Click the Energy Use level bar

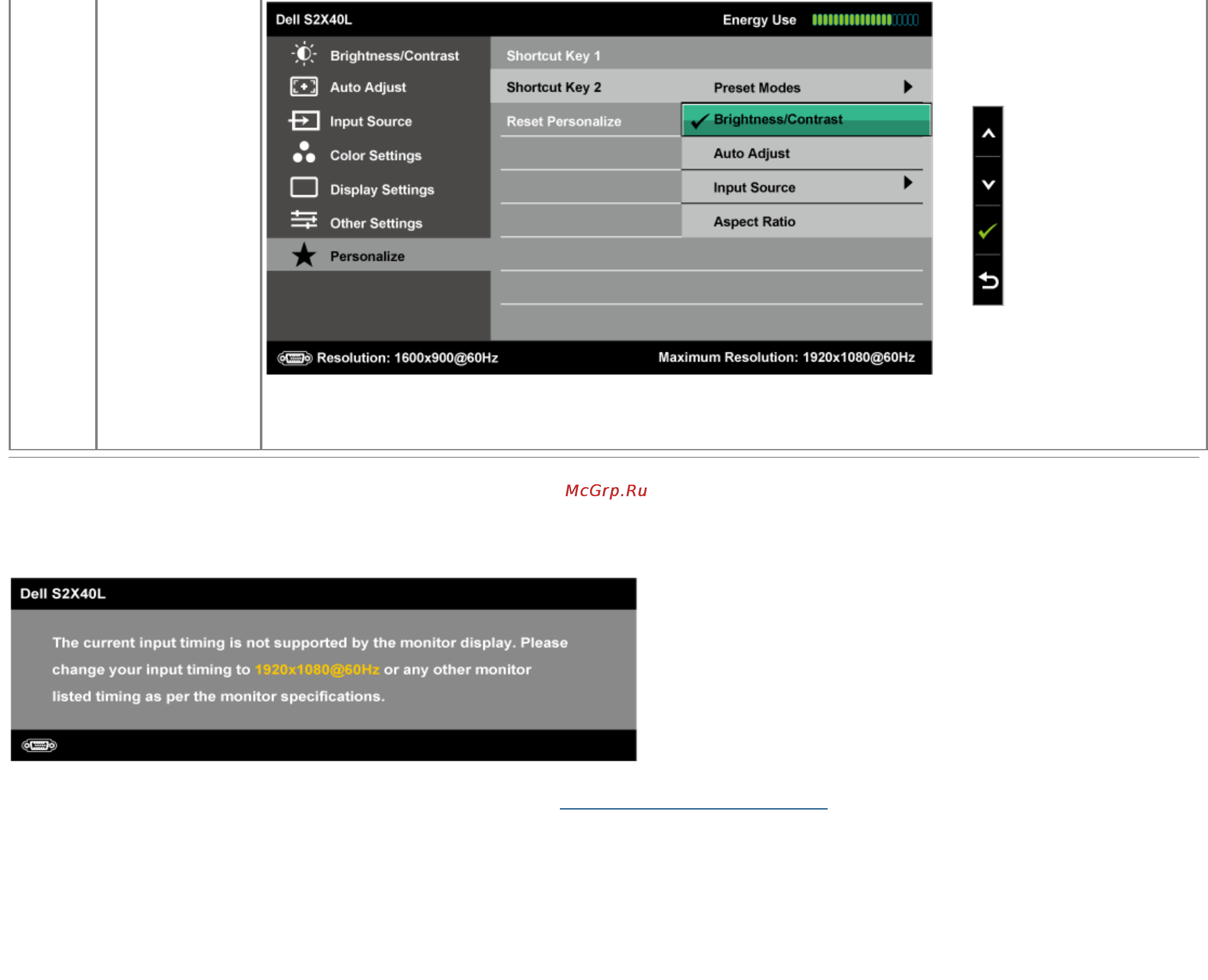point(865,20)
